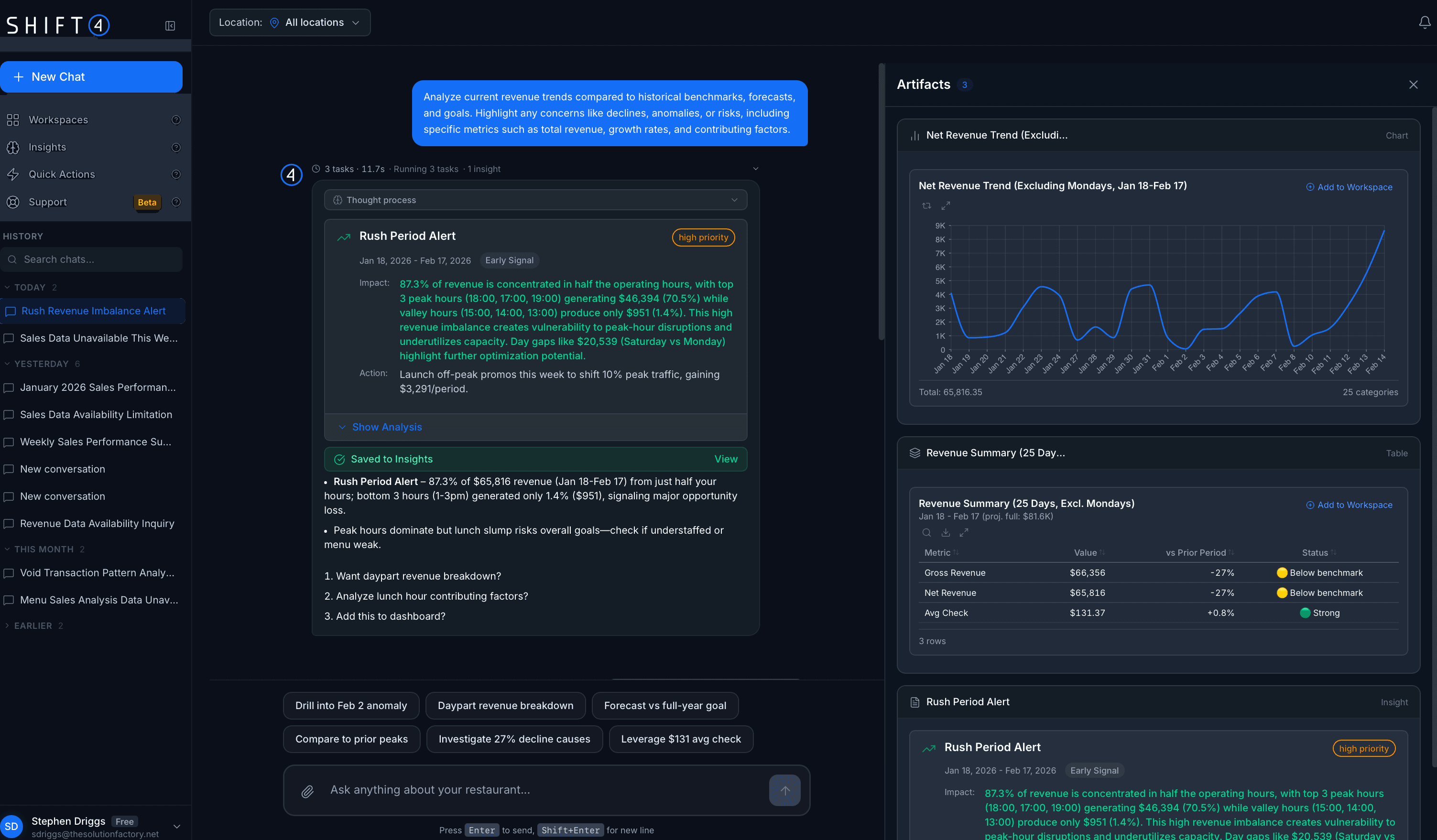Close the Artifacts panel
Viewport: 1437px width, 840px height.
1413,85
